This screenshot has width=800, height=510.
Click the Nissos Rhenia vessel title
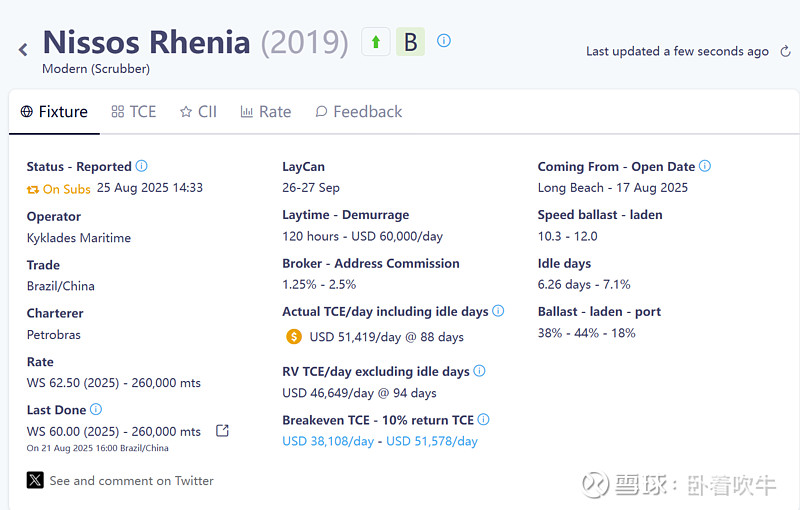[146, 42]
